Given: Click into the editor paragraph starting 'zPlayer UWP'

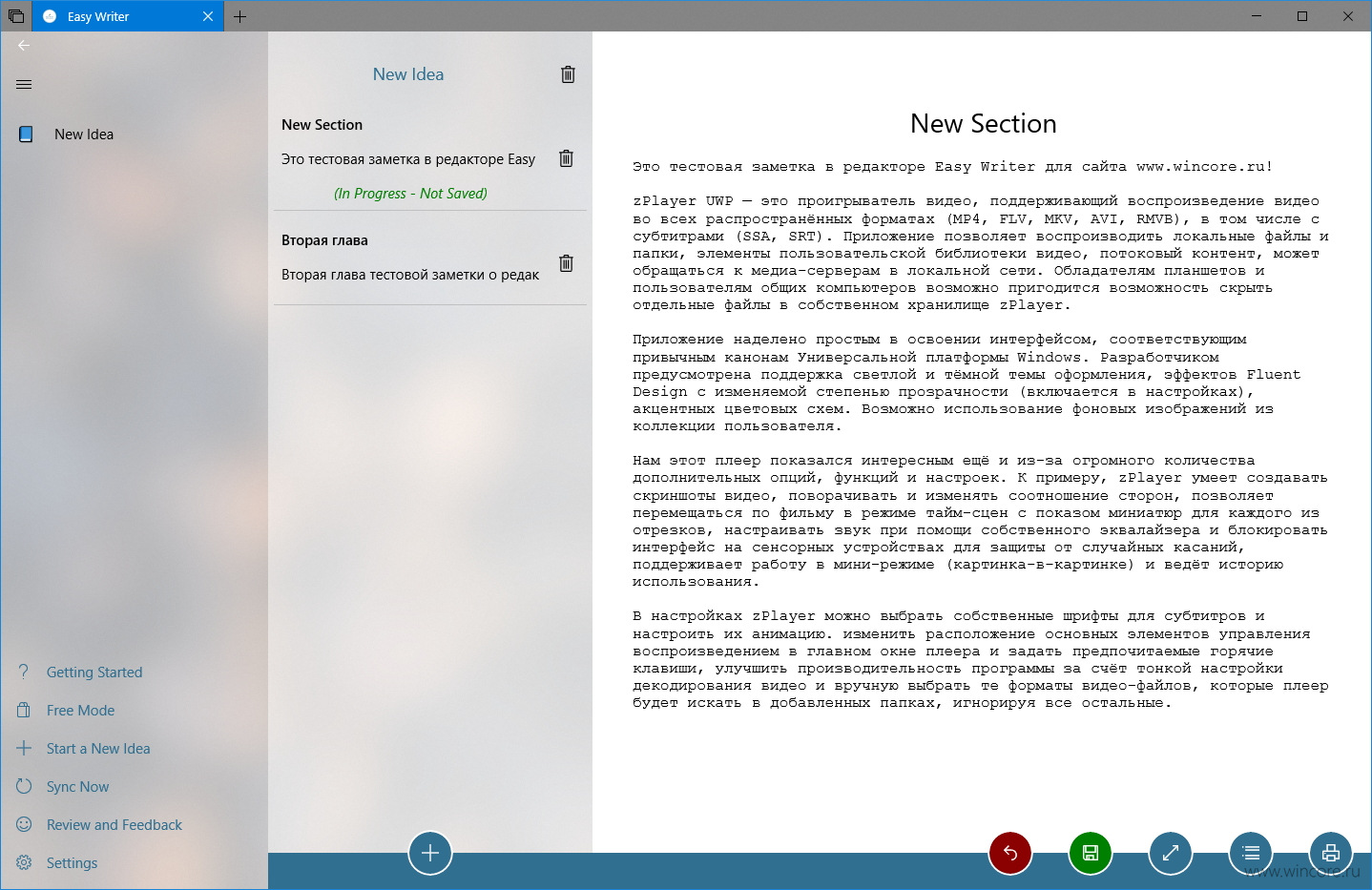Looking at the screenshot, I should click(981, 253).
